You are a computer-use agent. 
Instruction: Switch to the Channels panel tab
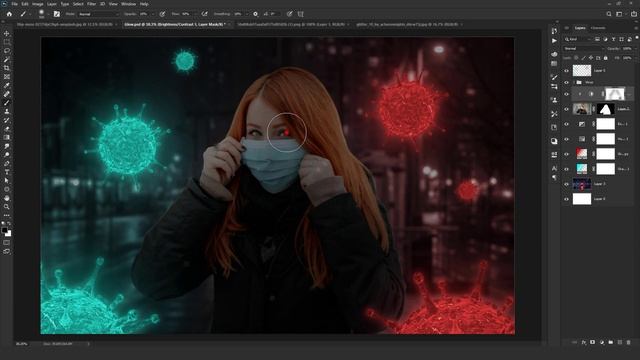pyautogui.click(x=598, y=28)
